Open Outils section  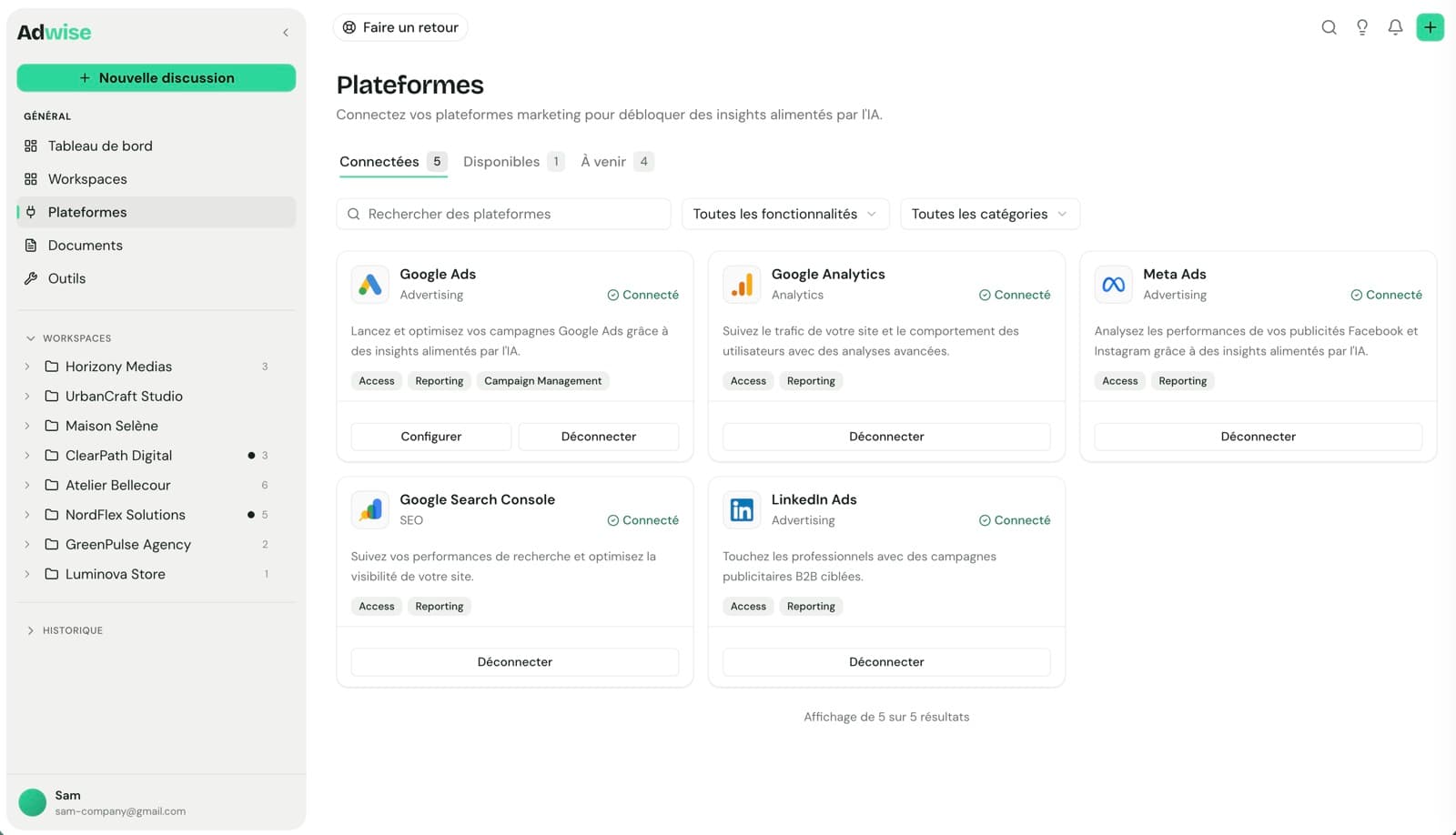click(x=157, y=278)
